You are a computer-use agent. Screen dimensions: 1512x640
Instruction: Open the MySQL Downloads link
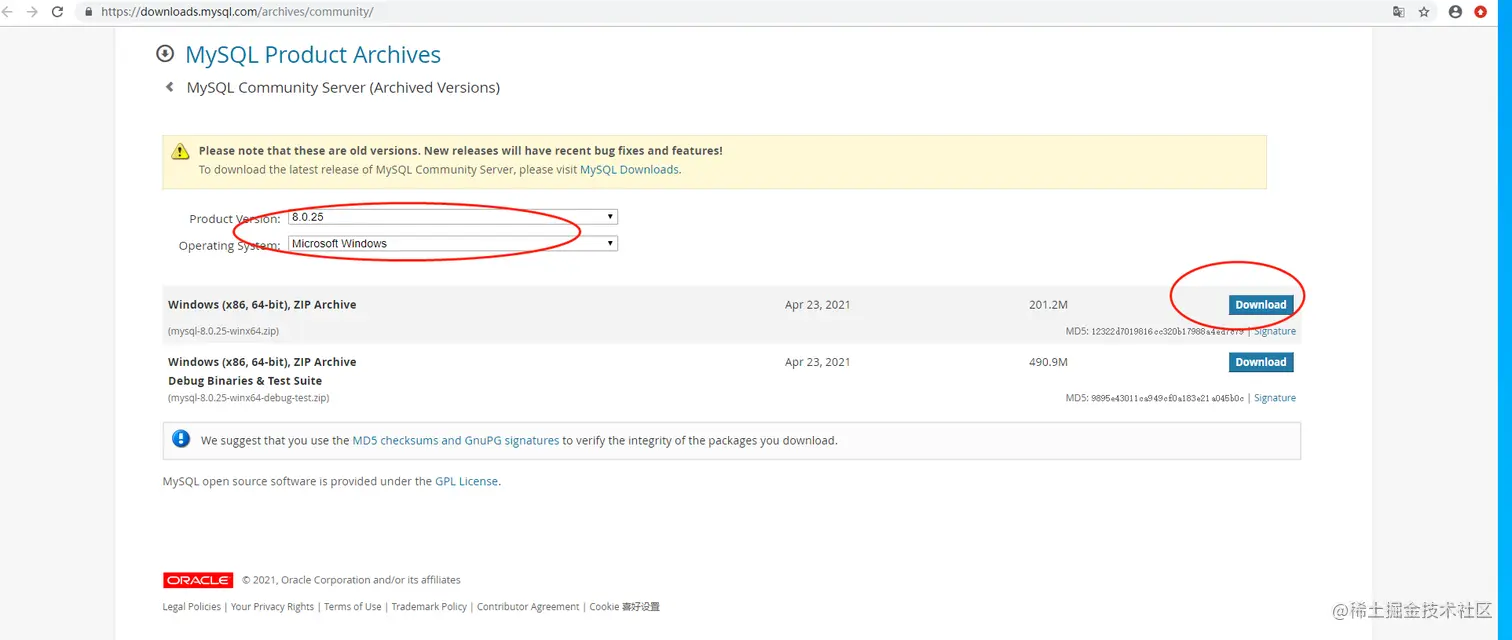pos(629,170)
